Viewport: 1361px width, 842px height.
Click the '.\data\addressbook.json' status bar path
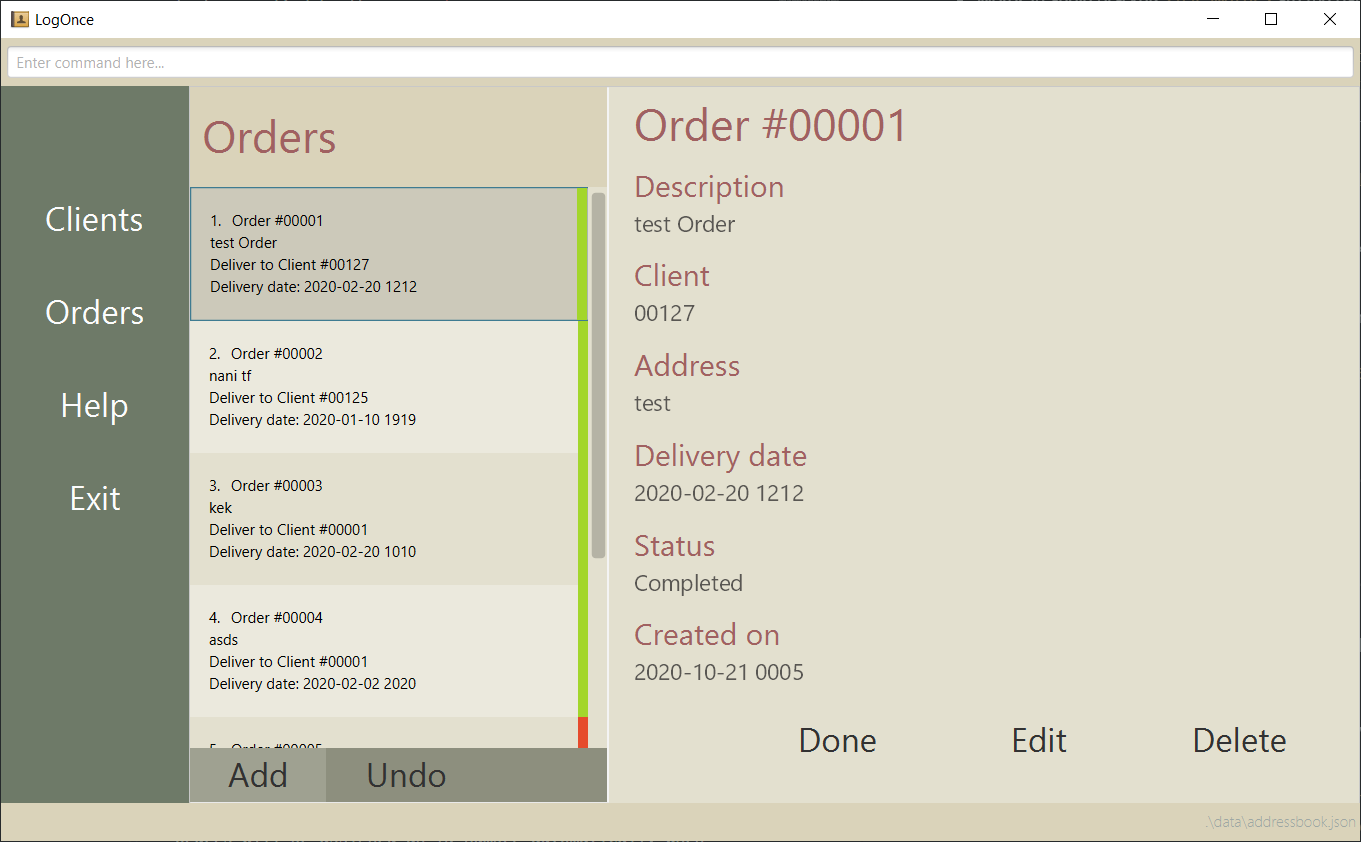pyautogui.click(x=1280, y=822)
